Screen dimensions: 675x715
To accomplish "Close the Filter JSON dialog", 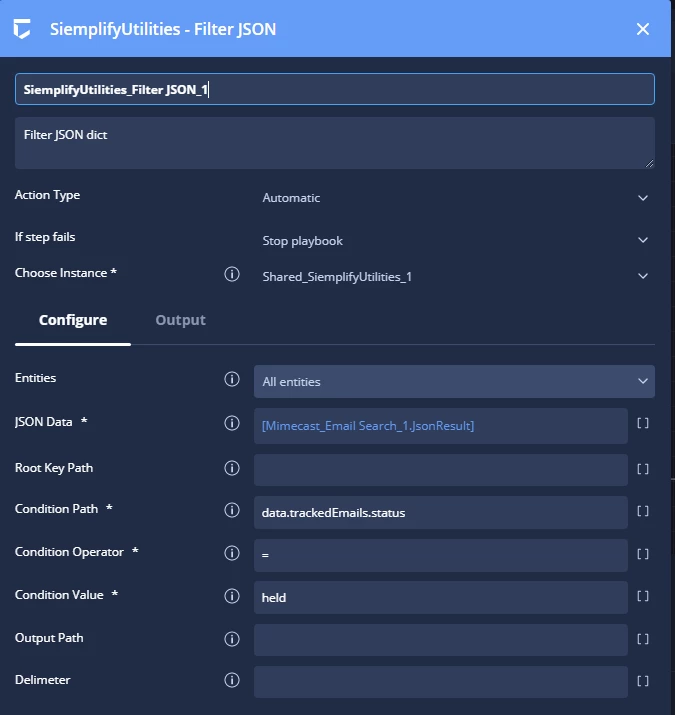I will pyautogui.click(x=643, y=29).
